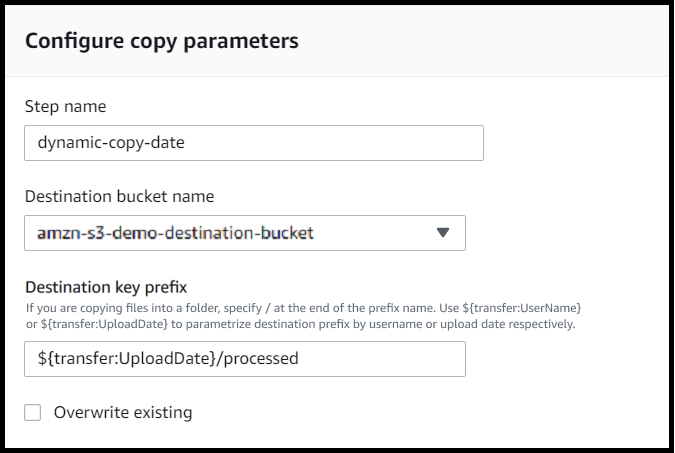Click the Step name input field
Screen dimensions: 675x453
tap(253, 143)
